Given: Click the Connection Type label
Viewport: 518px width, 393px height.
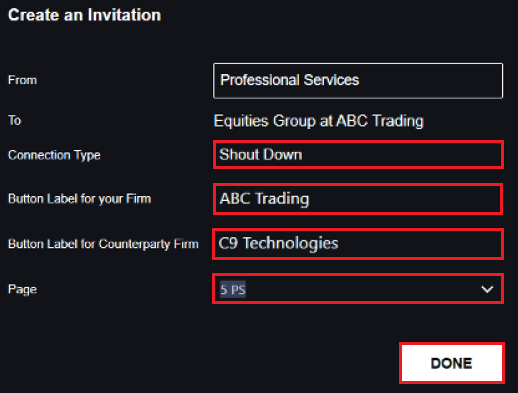Looking at the screenshot, I should point(54,155).
